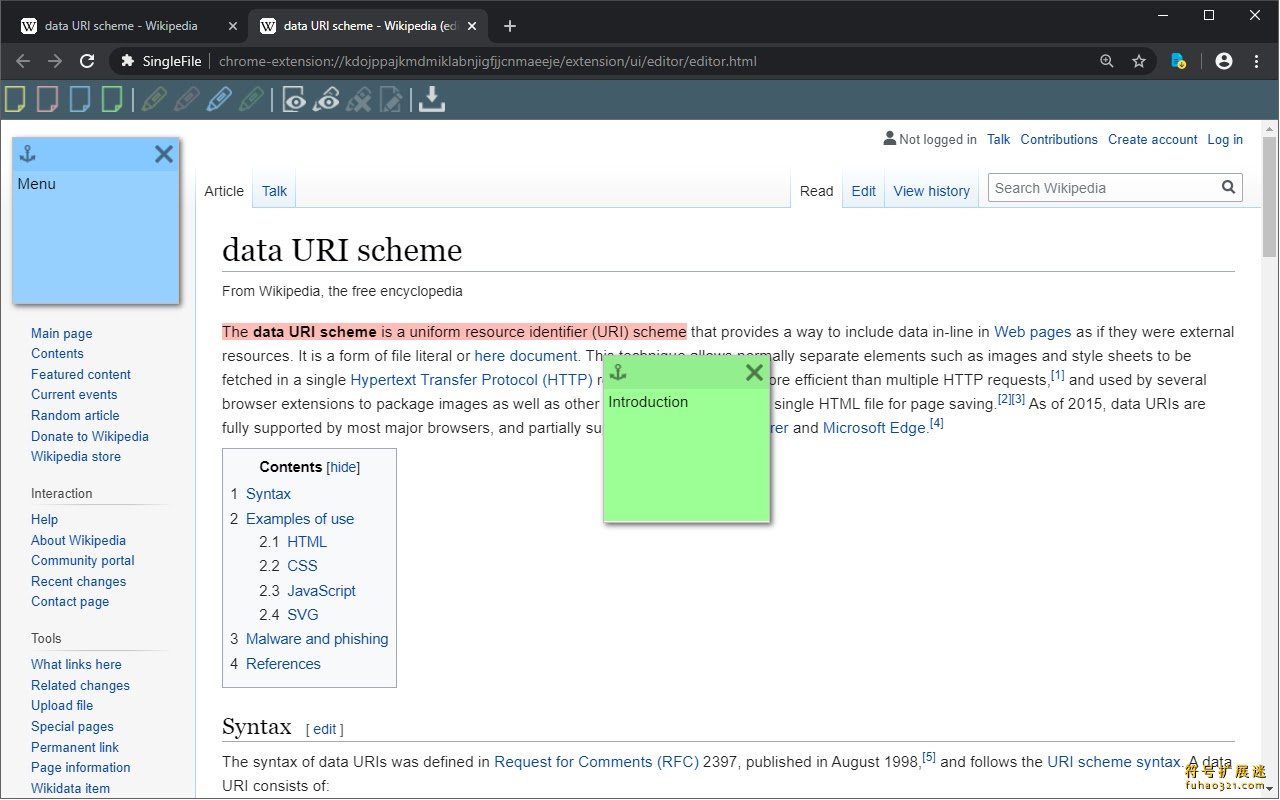
Task: Close the second editor tab
Action: pyautogui.click(x=473, y=26)
